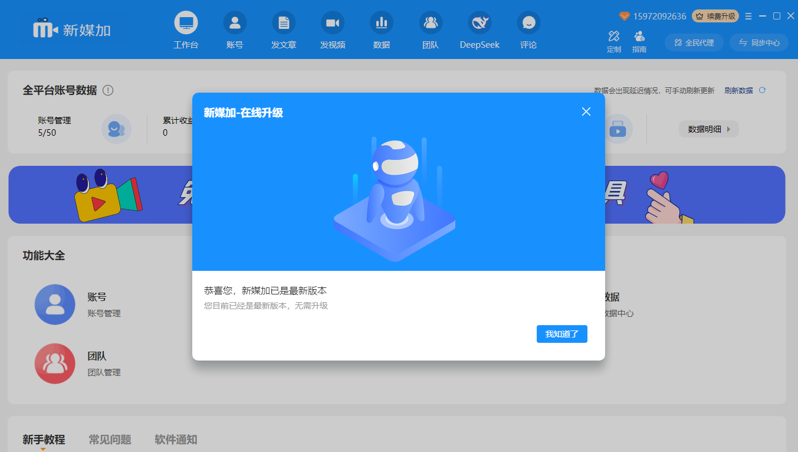Open the 数据 data chart icon in toolbar

[381, 23]
